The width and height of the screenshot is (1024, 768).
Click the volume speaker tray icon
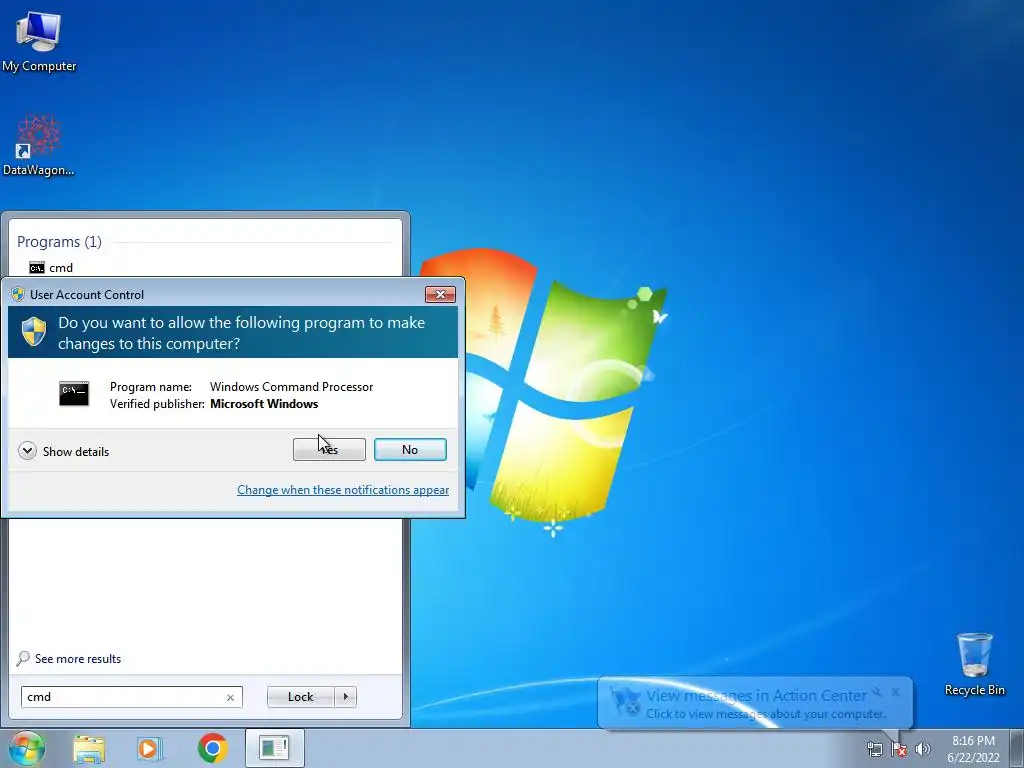click(x=923, y=749)
